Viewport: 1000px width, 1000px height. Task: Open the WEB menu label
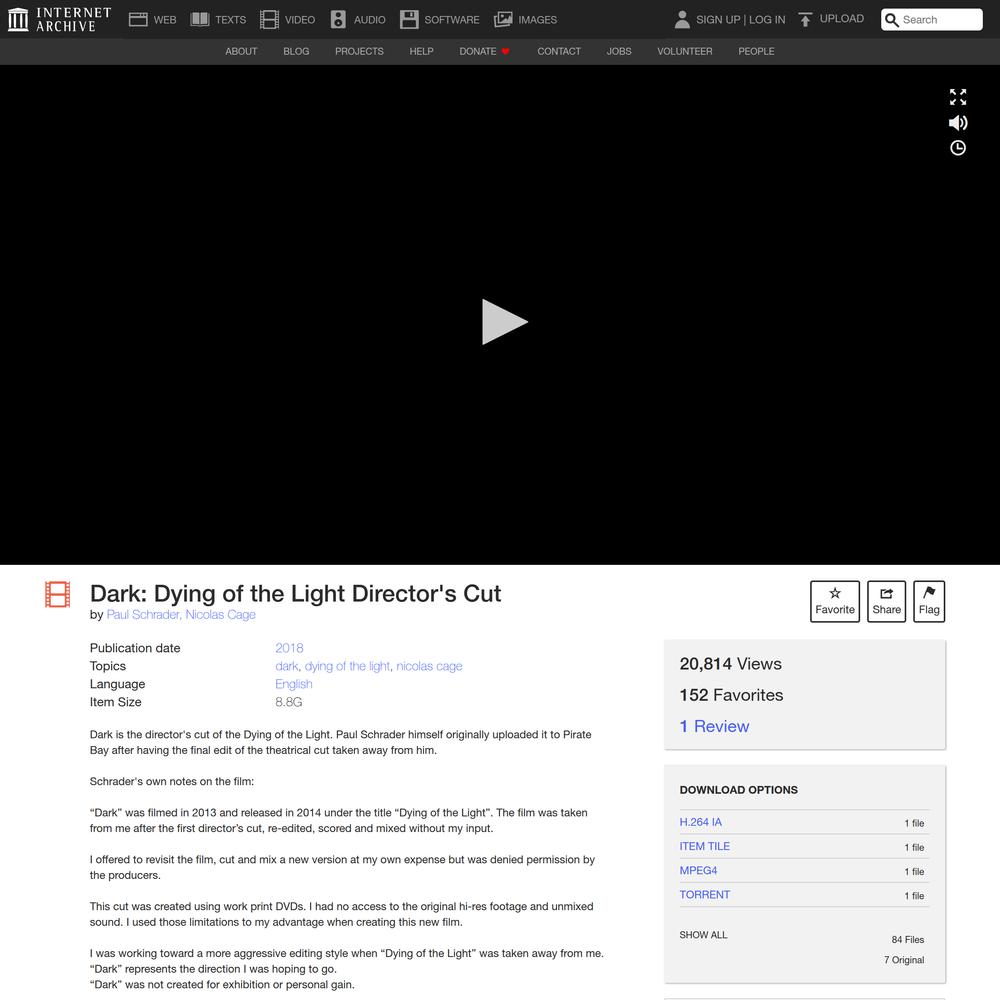(165, 20)
